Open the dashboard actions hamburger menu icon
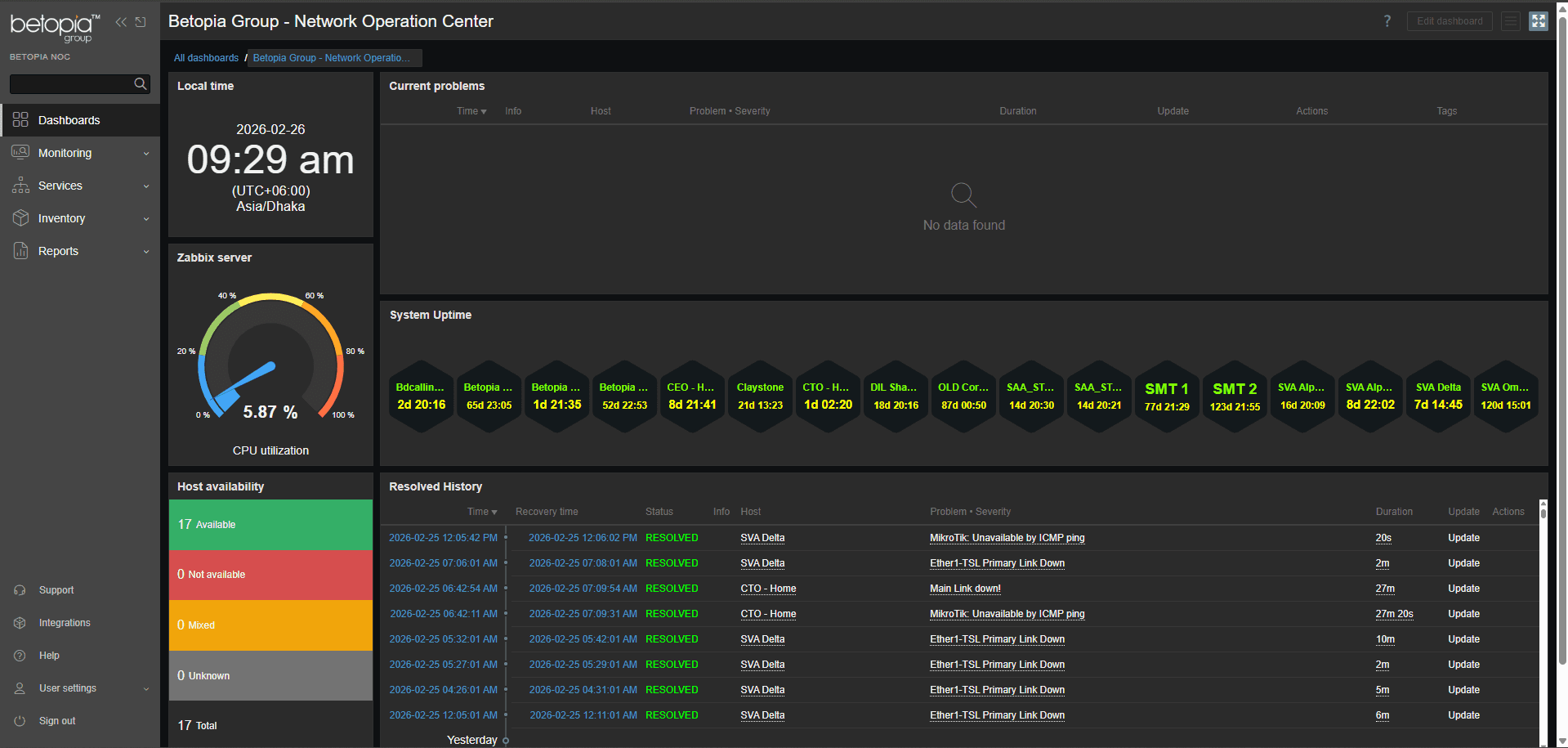Viewport: 1568px width, 748px height. tap(1511, 21)
